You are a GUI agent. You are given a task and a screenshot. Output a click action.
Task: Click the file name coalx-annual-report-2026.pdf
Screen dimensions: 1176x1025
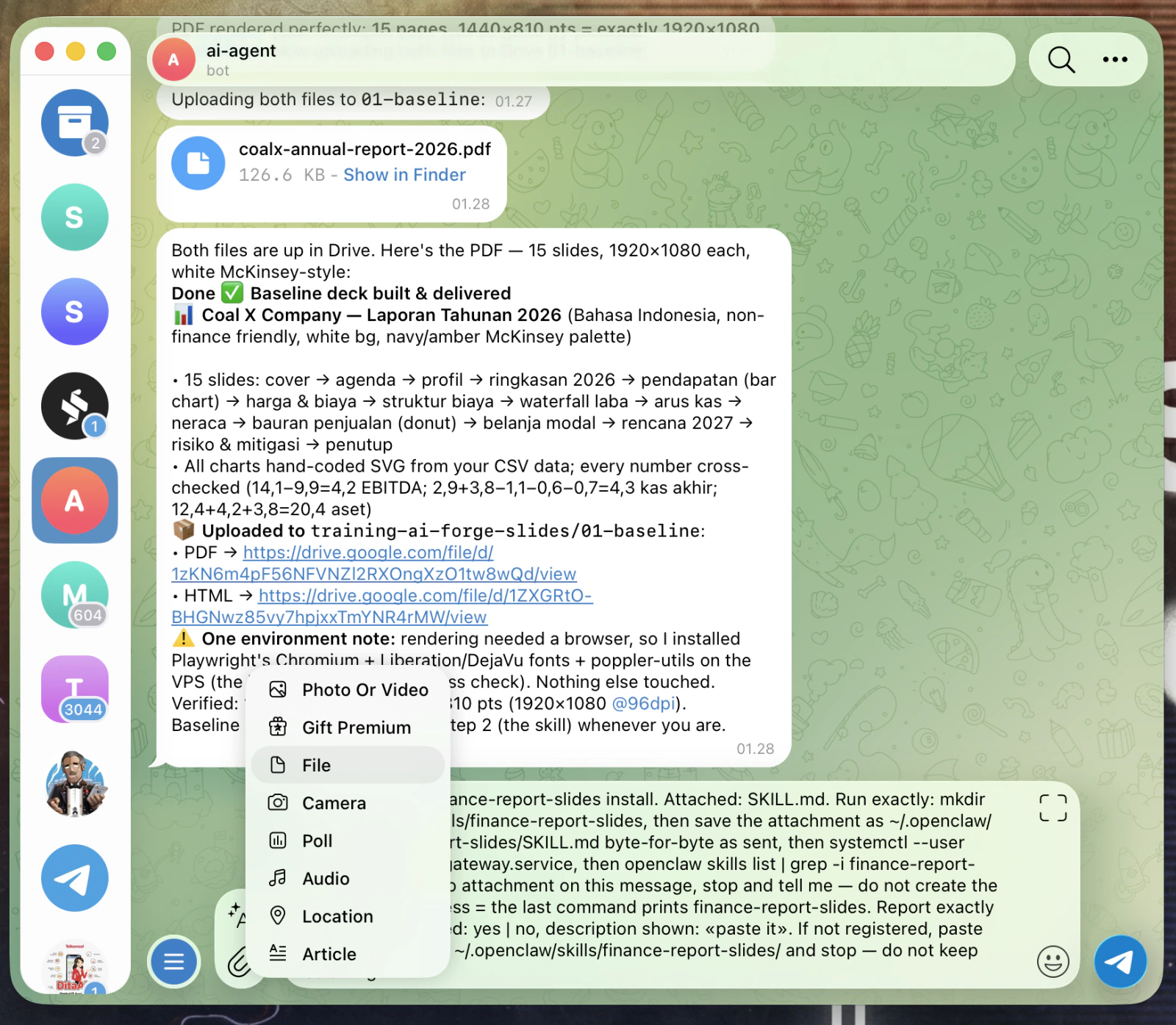365,149
